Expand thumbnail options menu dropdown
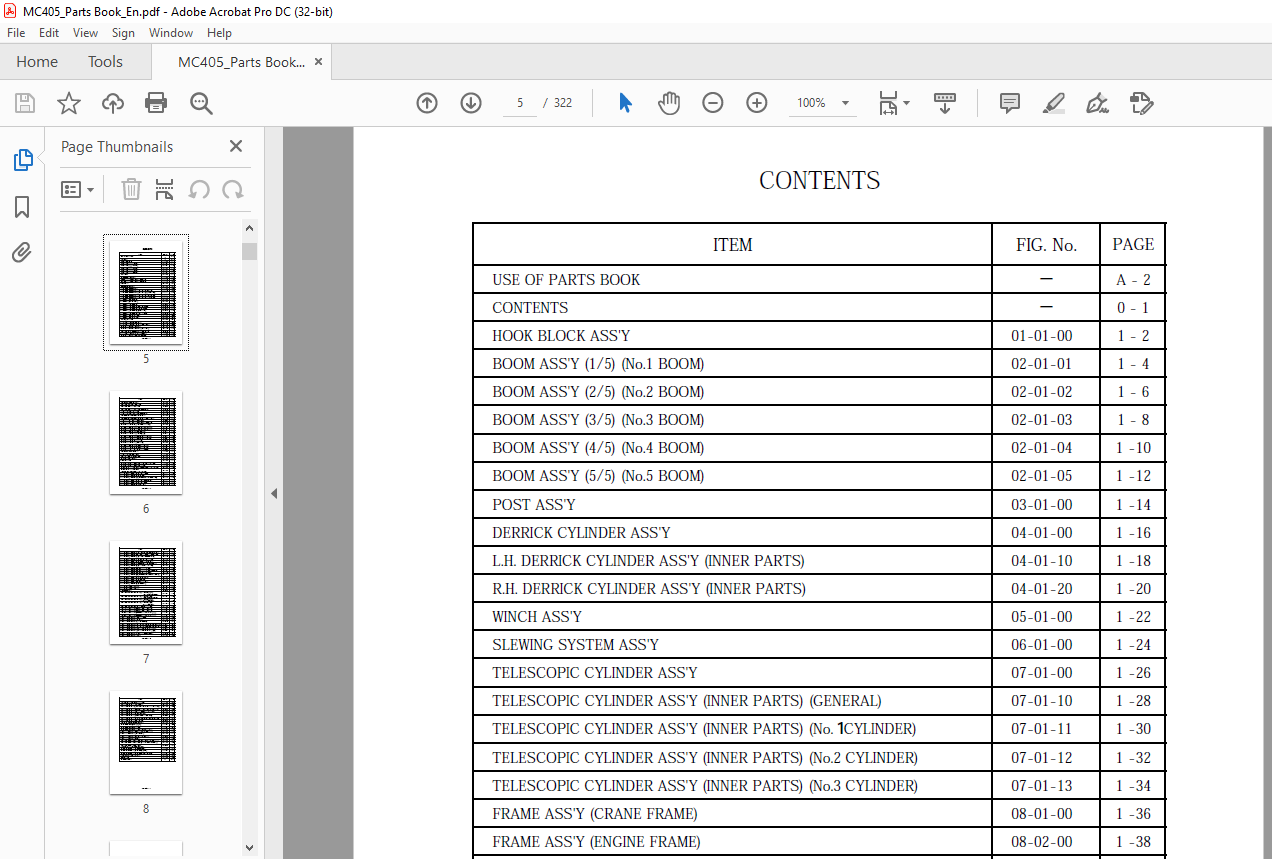The width and height of the screenshot is (1272, 859). click(x=77, y=190)
